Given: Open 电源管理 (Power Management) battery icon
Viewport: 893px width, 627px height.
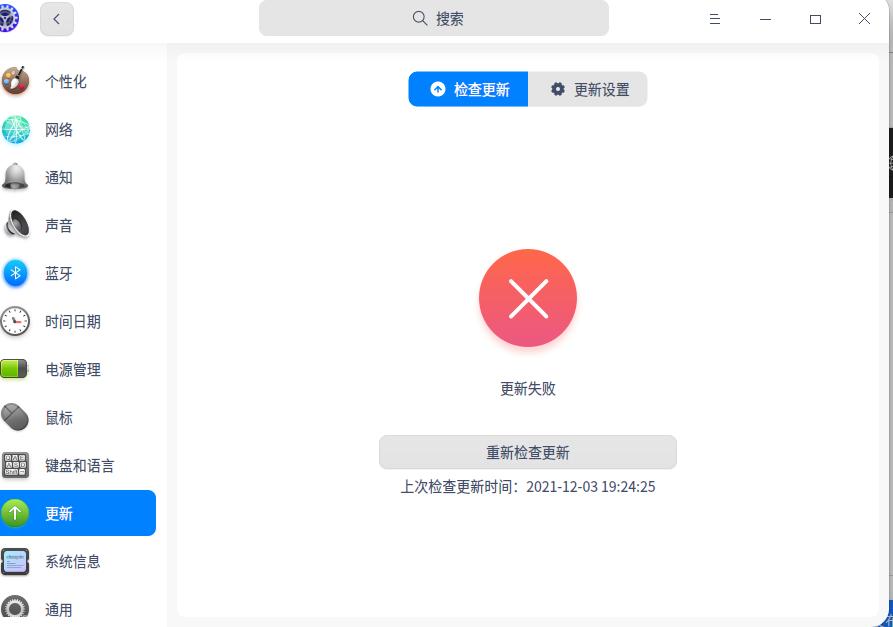Looking at the screenshot, I should (x=16, y=369).
